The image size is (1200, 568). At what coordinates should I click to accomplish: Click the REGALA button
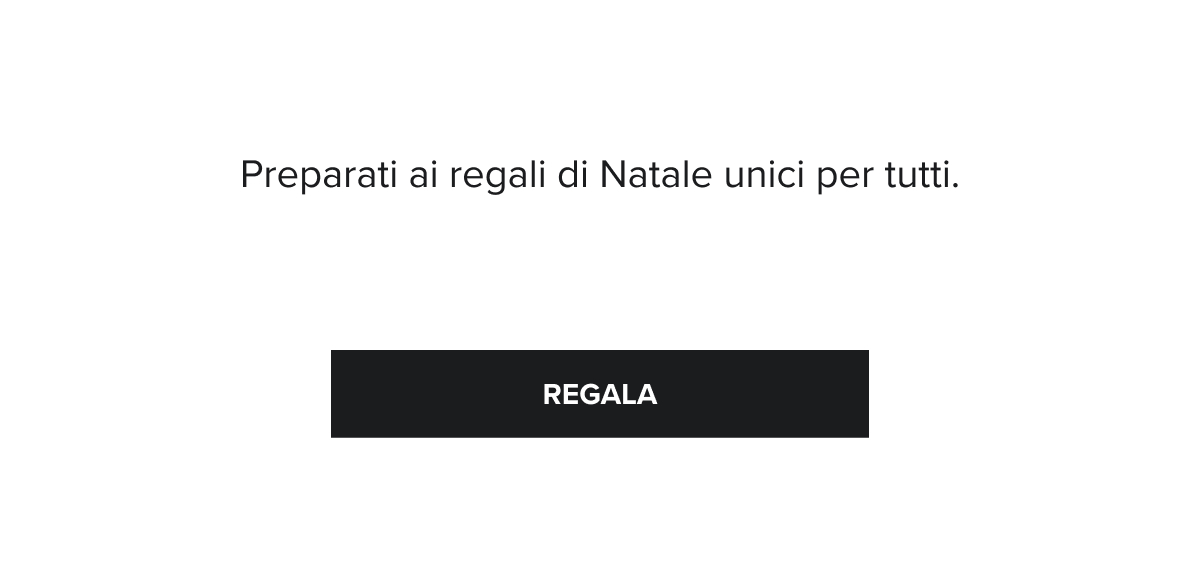pos(599,394)
